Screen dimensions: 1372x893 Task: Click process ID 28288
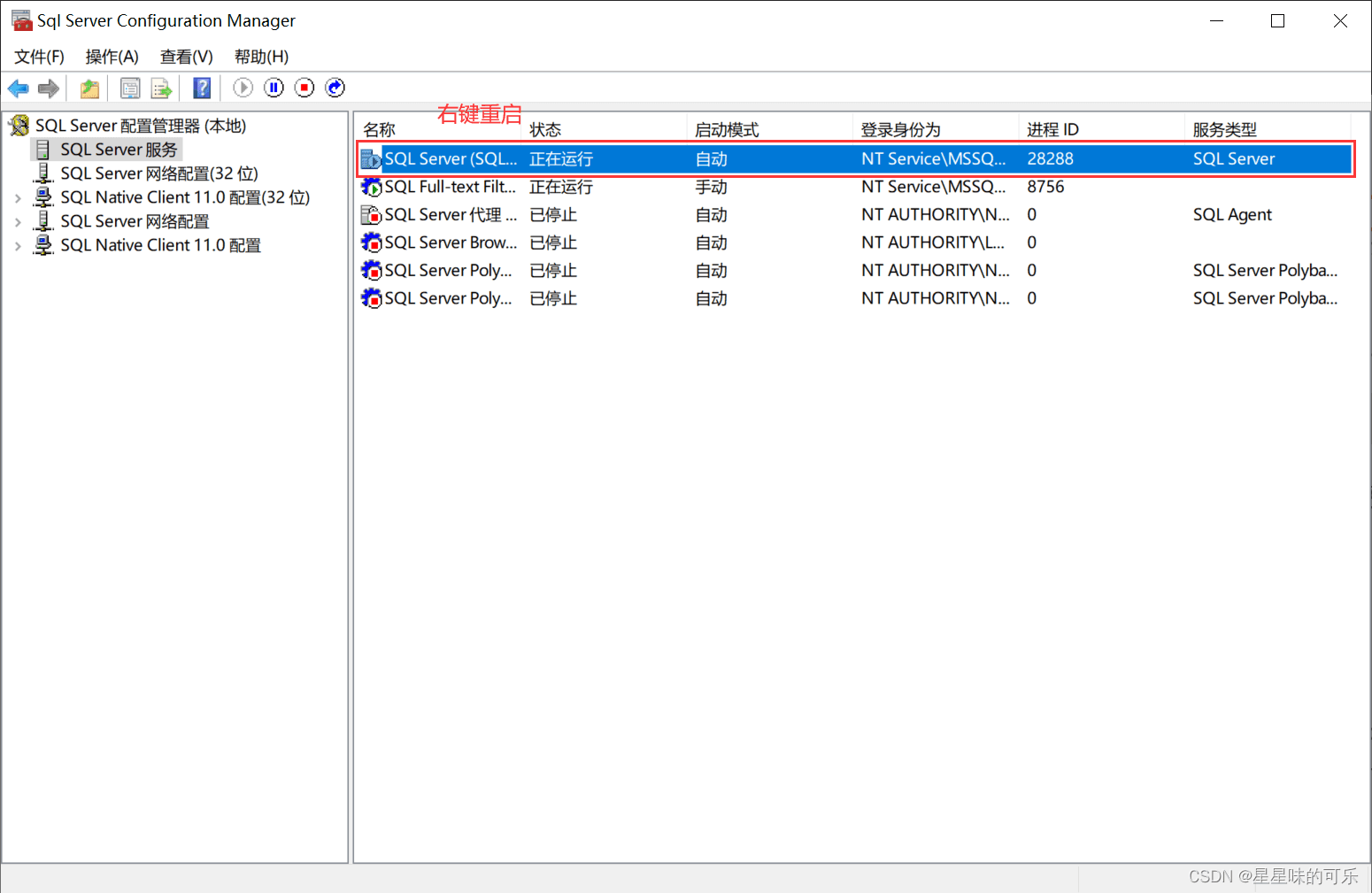[x=1050, y=159]
